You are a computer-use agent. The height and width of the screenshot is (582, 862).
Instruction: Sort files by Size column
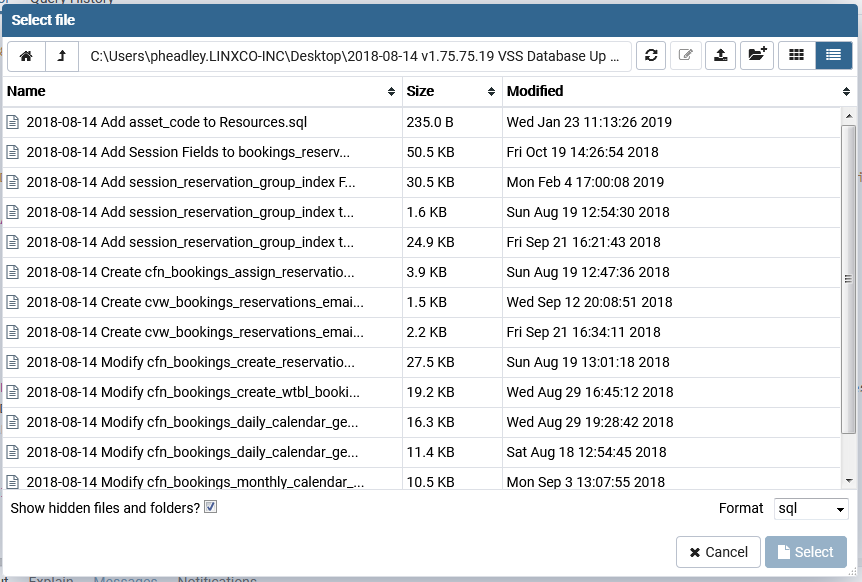pyautogui.click(x=450, y=91)
